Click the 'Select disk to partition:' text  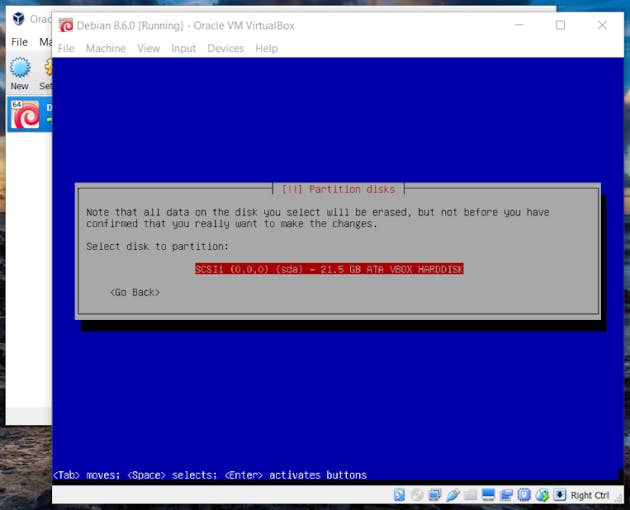tap(157, 246)
